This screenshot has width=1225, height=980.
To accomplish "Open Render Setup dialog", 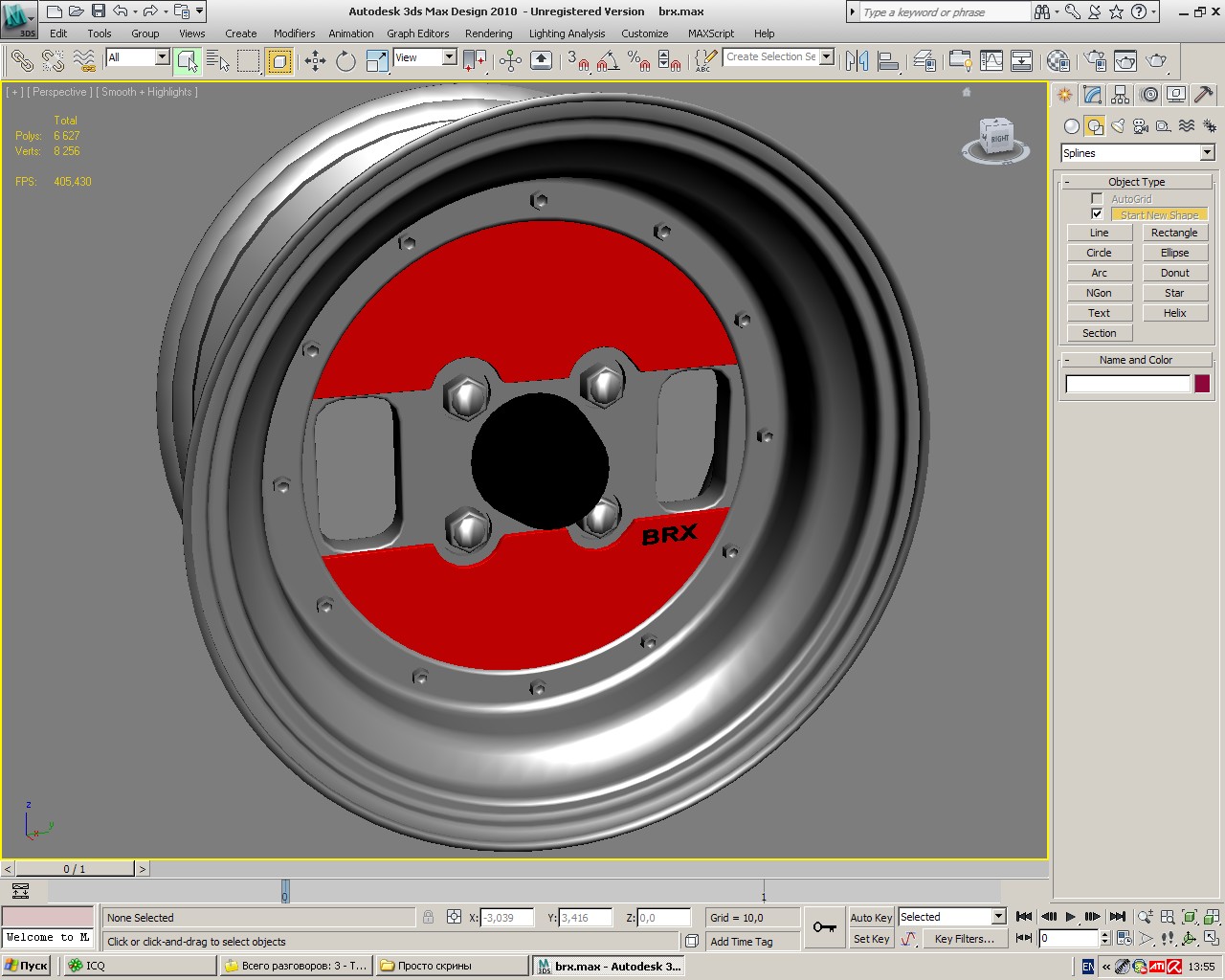I will tap(1095, 61).
